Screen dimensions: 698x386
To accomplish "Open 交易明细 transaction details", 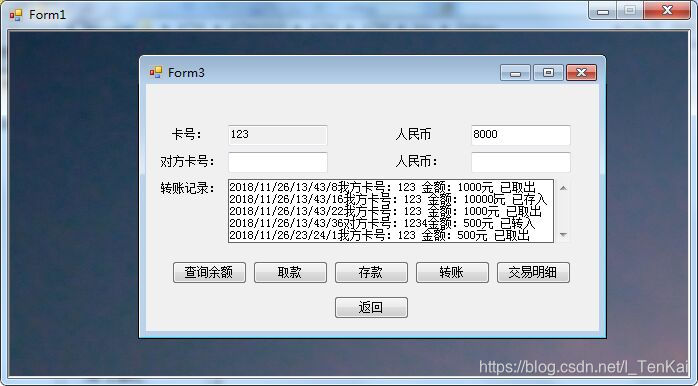I will click(x=533, y=272).
